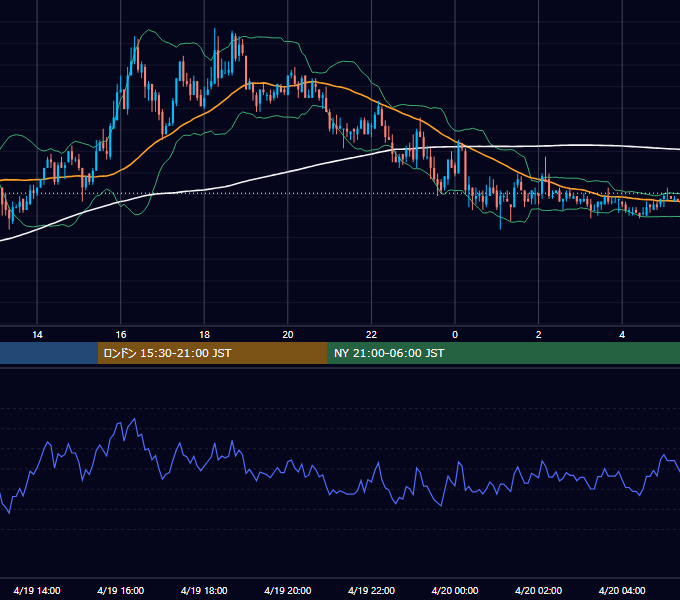Viewport: 680px width, 600px height.
Task: Click the 16 hour label on price chart axis
Action: tap(121, 335)
